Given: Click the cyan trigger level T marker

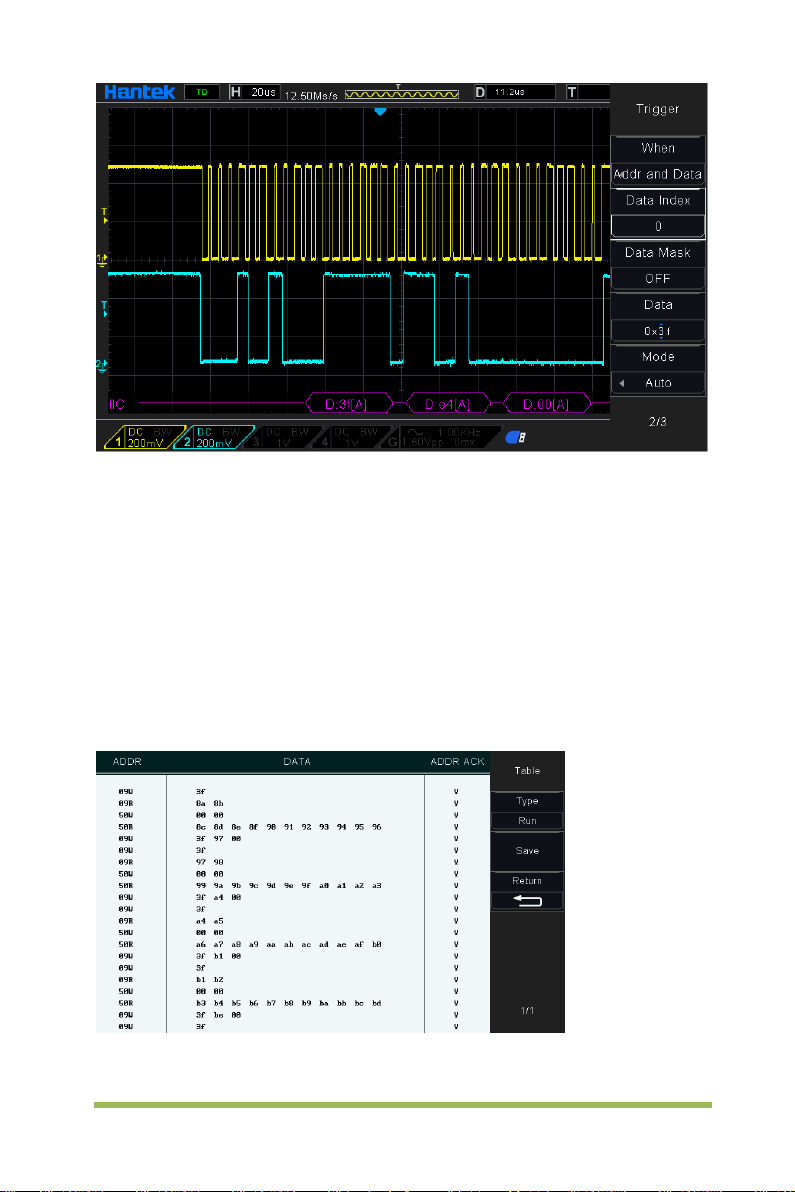Looking at the screenshot, I should 105,309.
